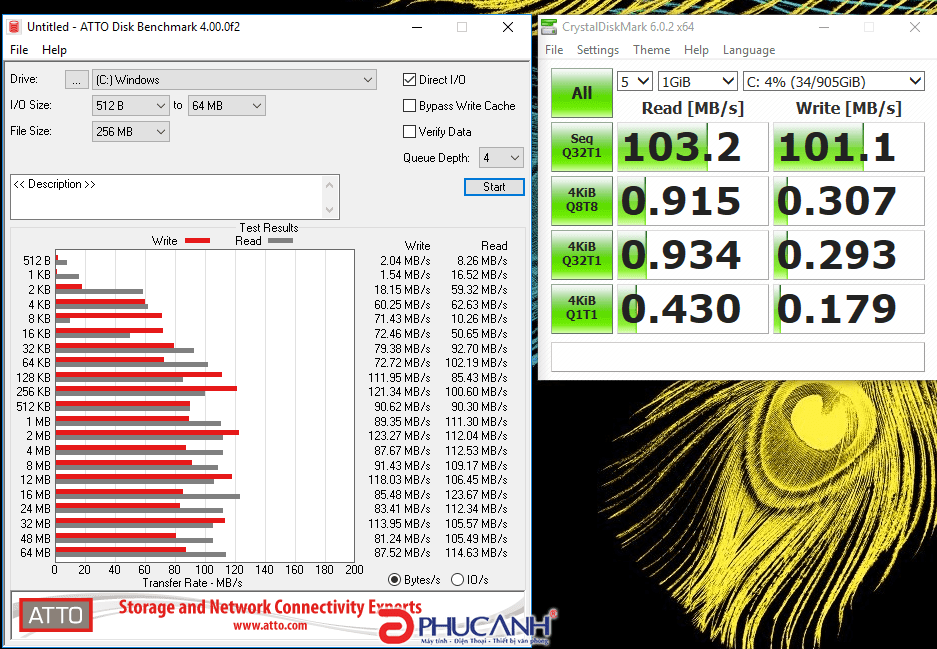Click the drive browse '...' button
Viewport: 937px width, 649px height.
pos(76,79)
